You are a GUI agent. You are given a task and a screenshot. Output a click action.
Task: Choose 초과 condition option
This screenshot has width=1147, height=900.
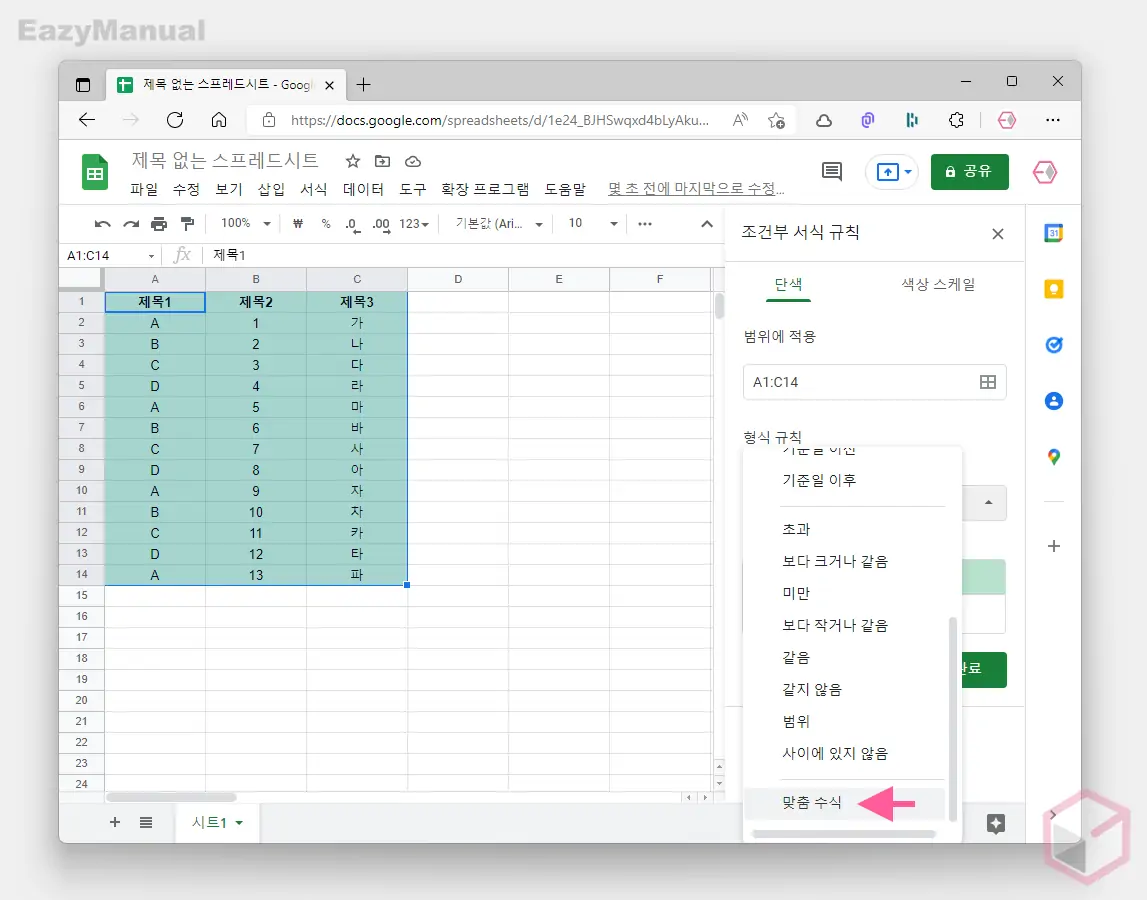(x=796, y=529)
